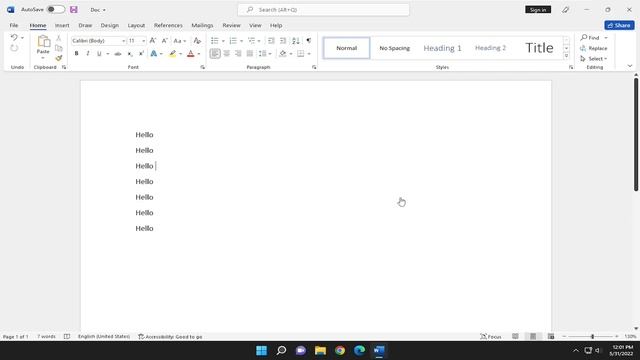Click the Cut scissors icon
The image size is (640, 360).
(x=59, y=38)
